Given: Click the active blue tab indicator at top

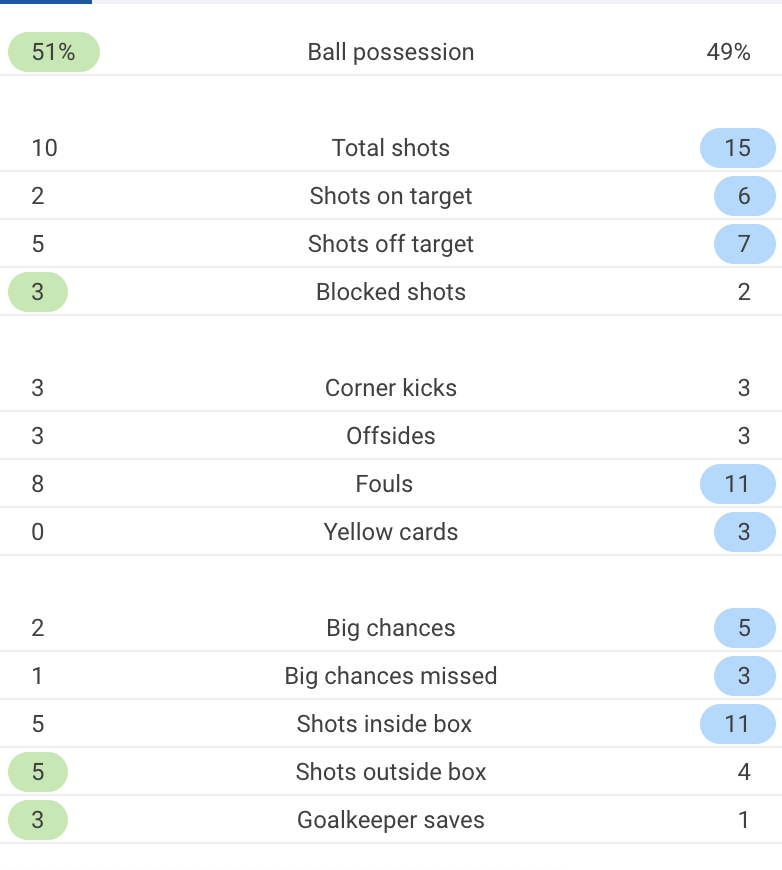Looking at the screenshot, I should tap(46, 2).
